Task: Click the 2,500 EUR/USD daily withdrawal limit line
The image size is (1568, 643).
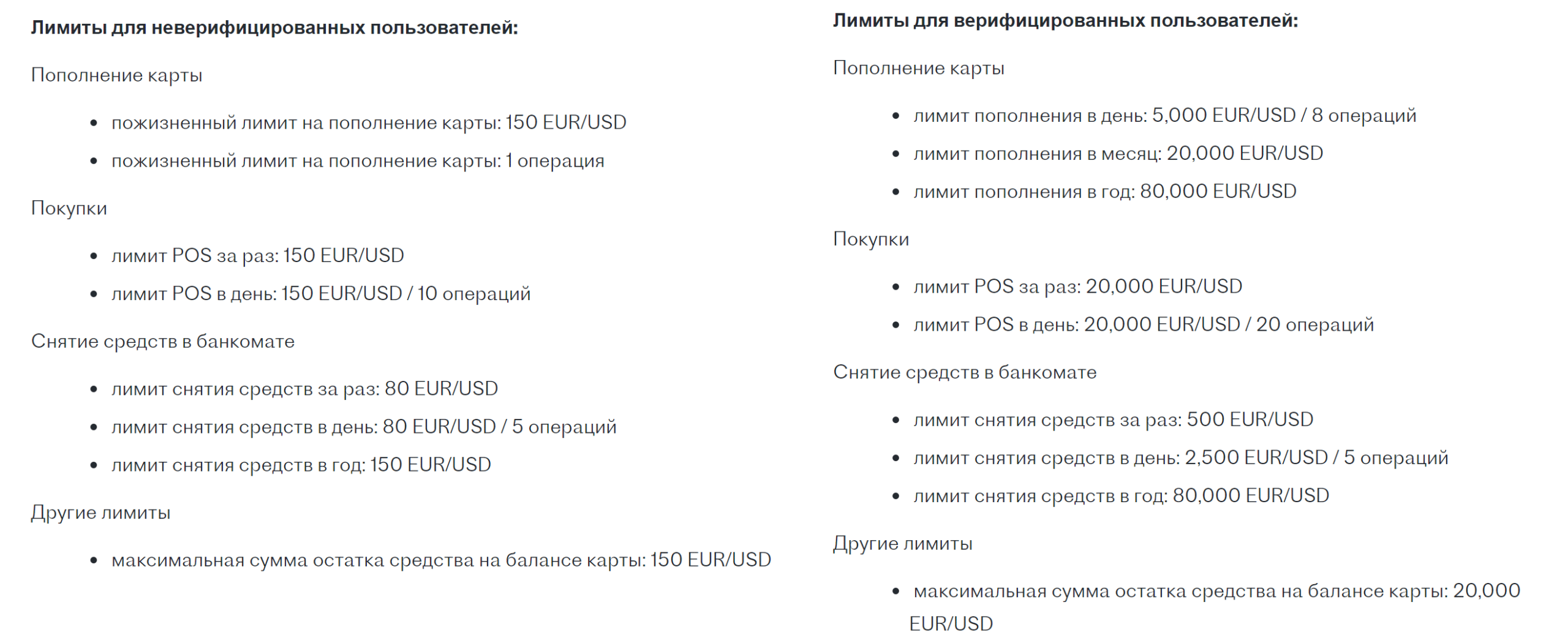Action: coord(1181,458)
